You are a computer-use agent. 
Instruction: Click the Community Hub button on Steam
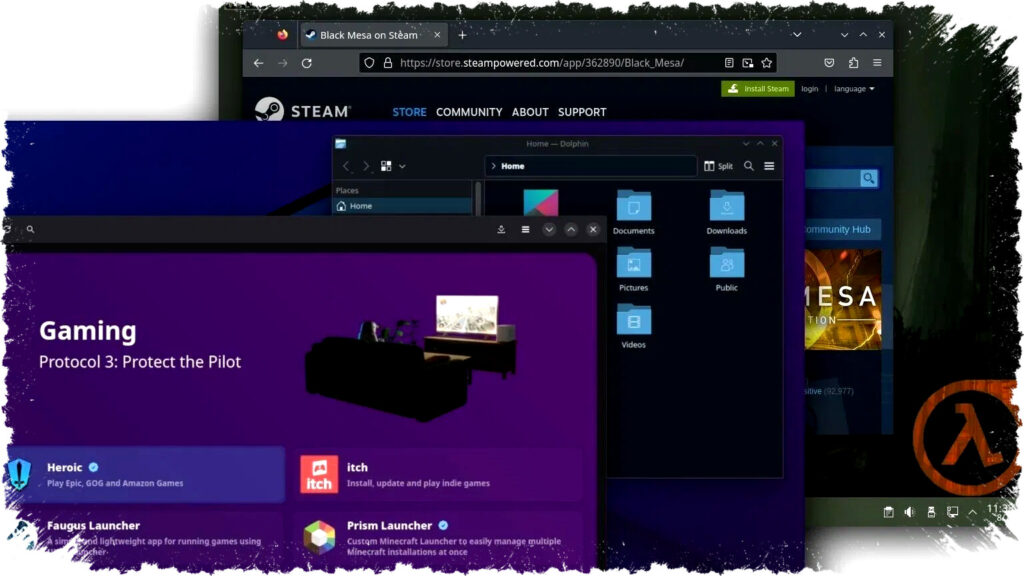840,229
